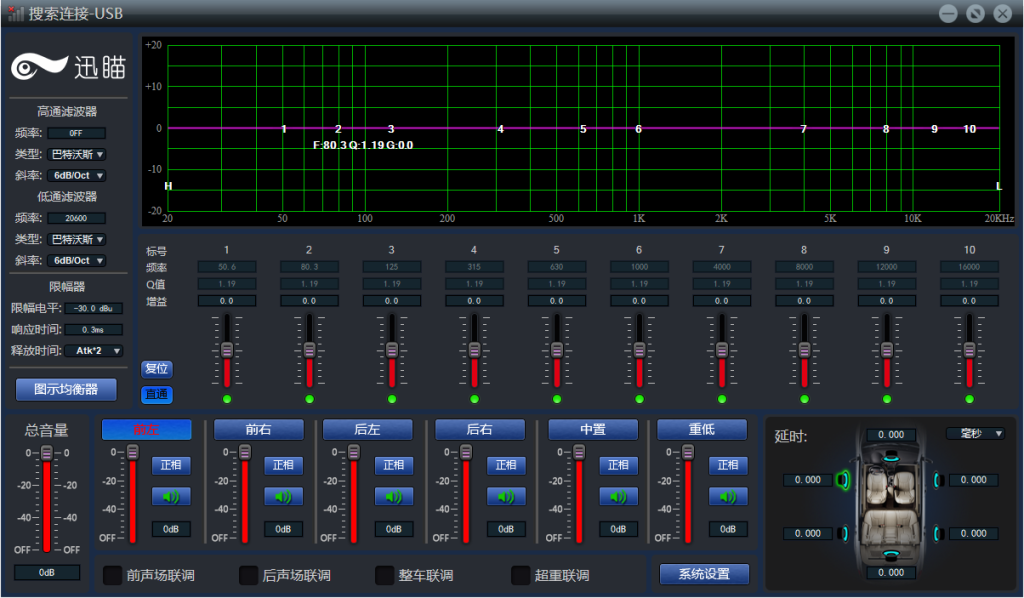The width and height of the screenshot is (1024, 598).
Task: Select center speaker atop car diagram
Action: pyautogui.click(x=891, y=458)
